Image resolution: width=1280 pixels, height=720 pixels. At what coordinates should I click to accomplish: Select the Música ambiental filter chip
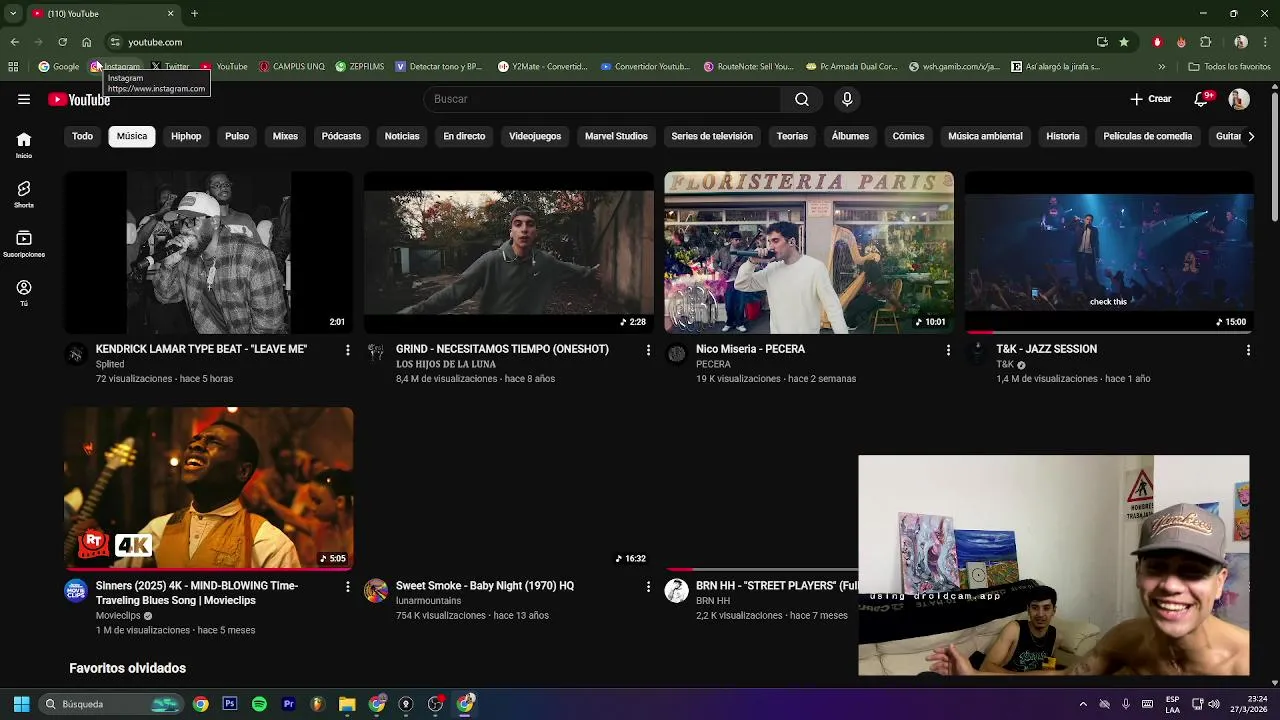(x=985, y=136)
